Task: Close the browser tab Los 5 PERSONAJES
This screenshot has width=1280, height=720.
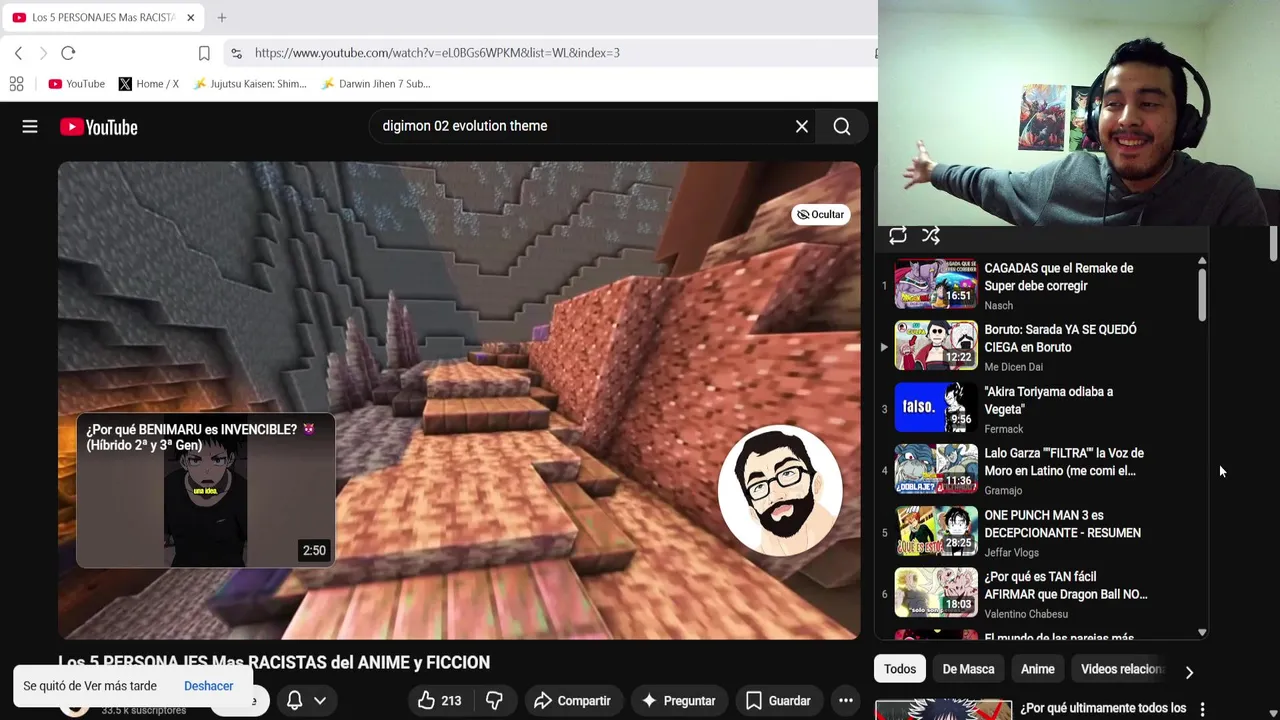Action: [x=190, y=18]
